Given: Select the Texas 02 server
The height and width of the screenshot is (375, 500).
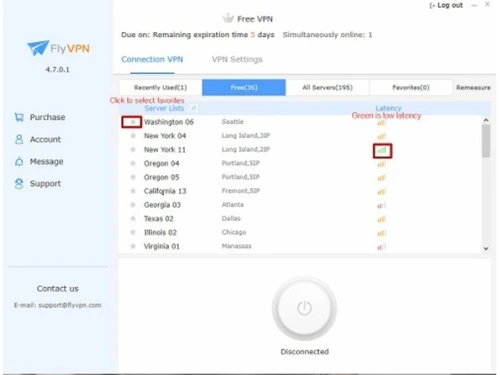Looking at the screenshot, I should pyautogui.click(x=159, y=219).
